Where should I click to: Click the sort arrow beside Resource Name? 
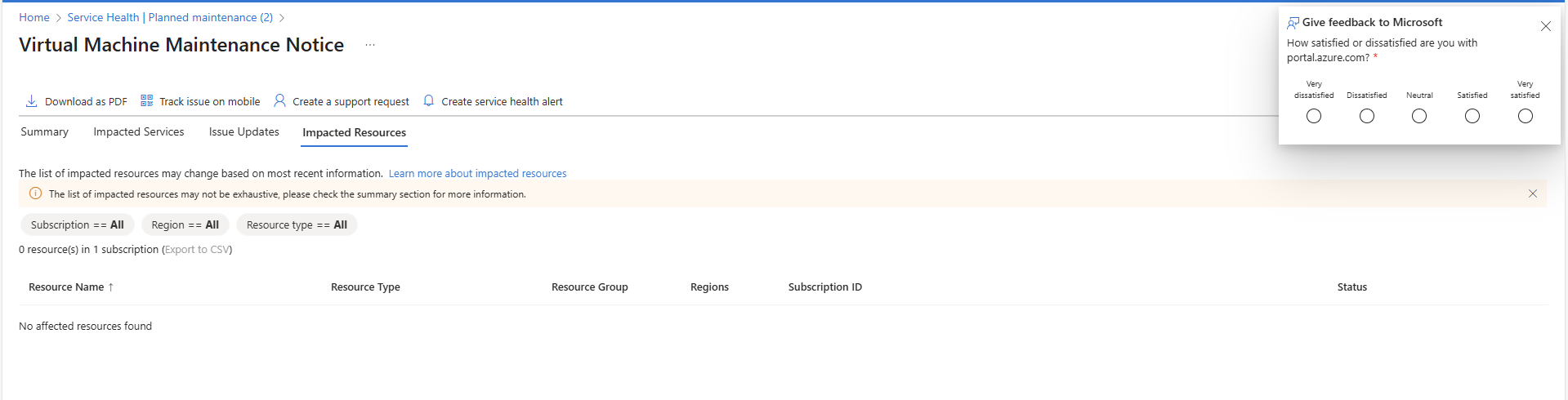click(x=110, y=287)
